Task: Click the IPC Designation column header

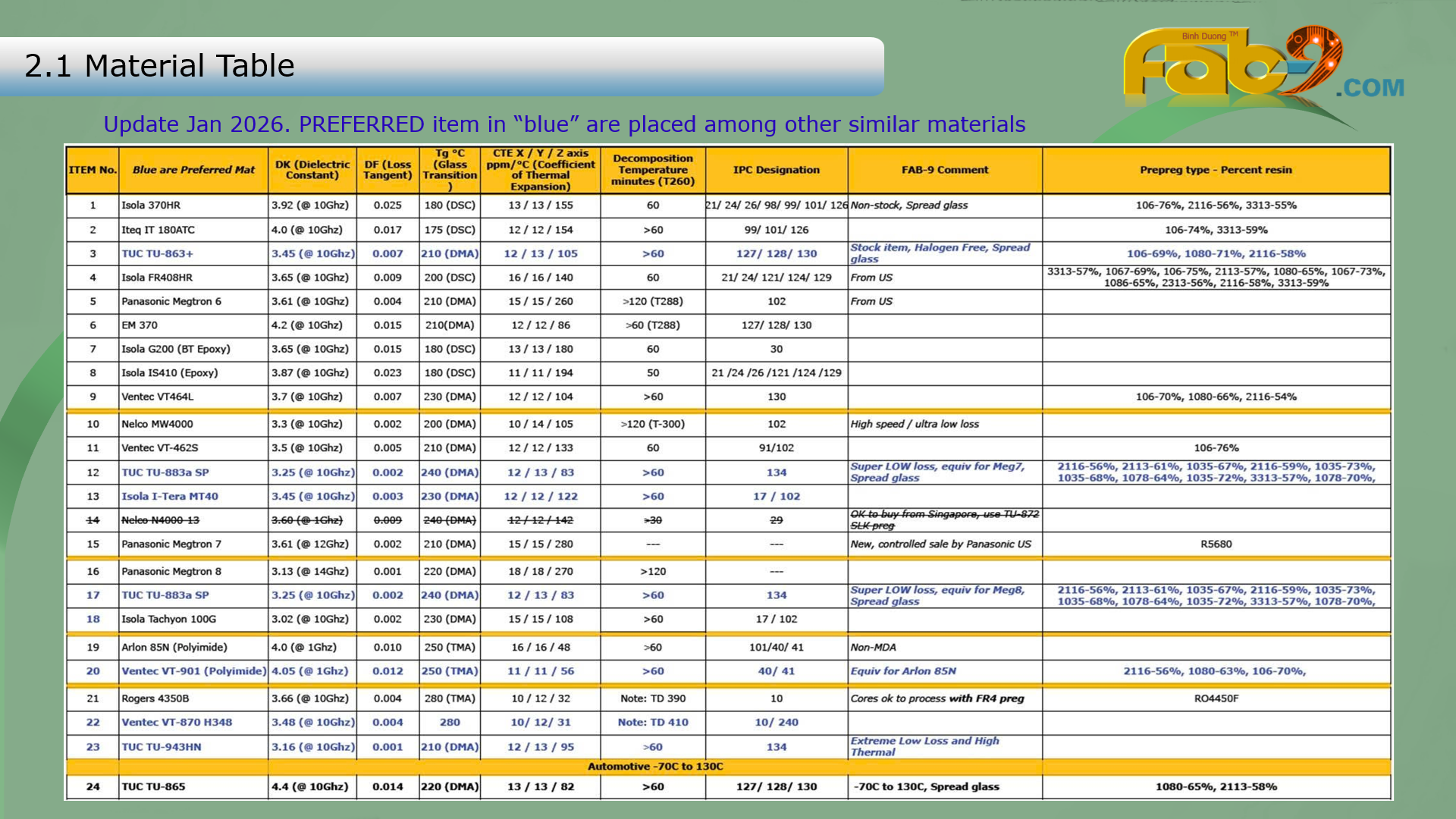Action: point(776,170)
